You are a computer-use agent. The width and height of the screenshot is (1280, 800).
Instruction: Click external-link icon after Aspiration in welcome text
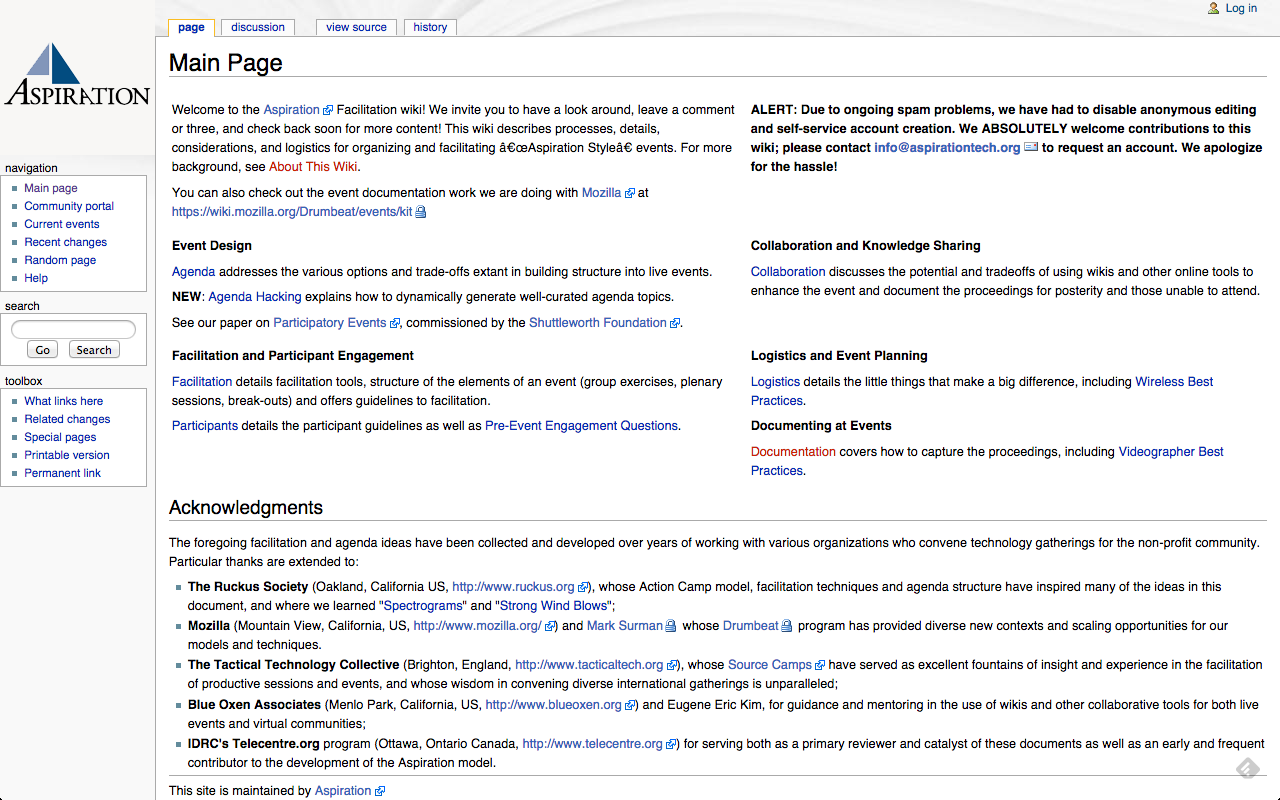pyautogui.click(x=328, y=110)
